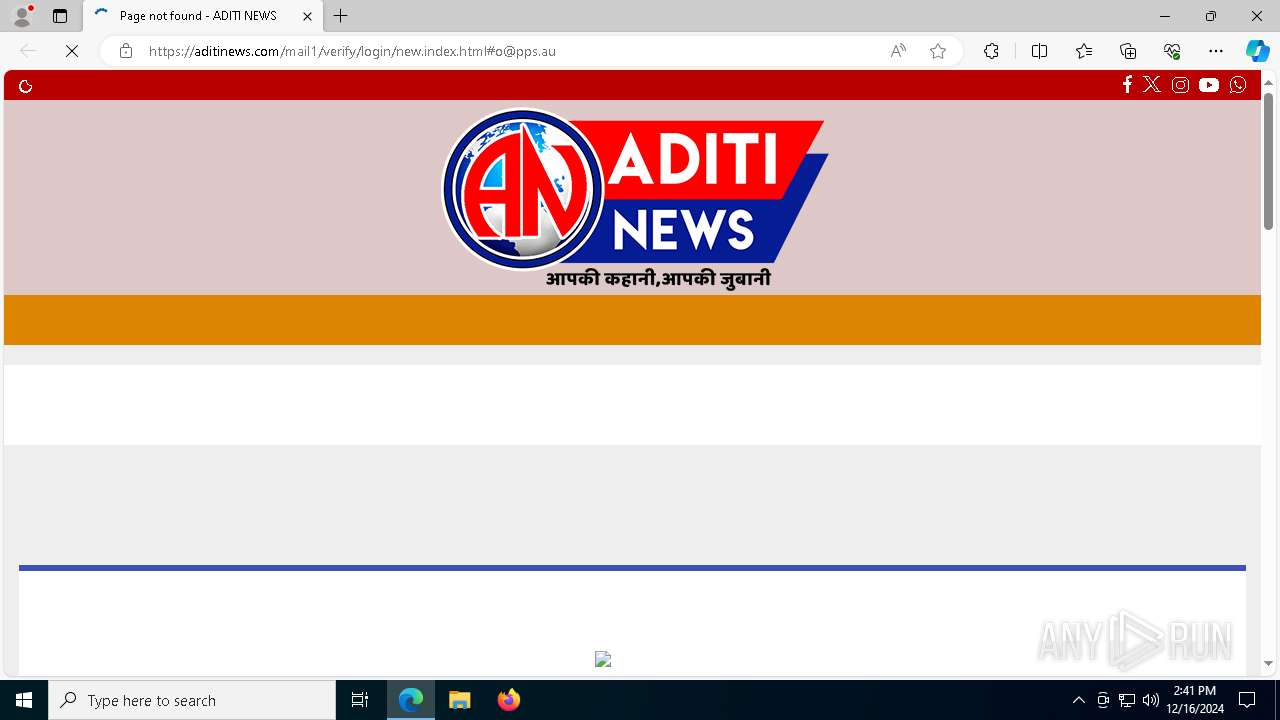The image size is (1280, 720).
Task: Open the clock and date
Action: [1195, 700]
